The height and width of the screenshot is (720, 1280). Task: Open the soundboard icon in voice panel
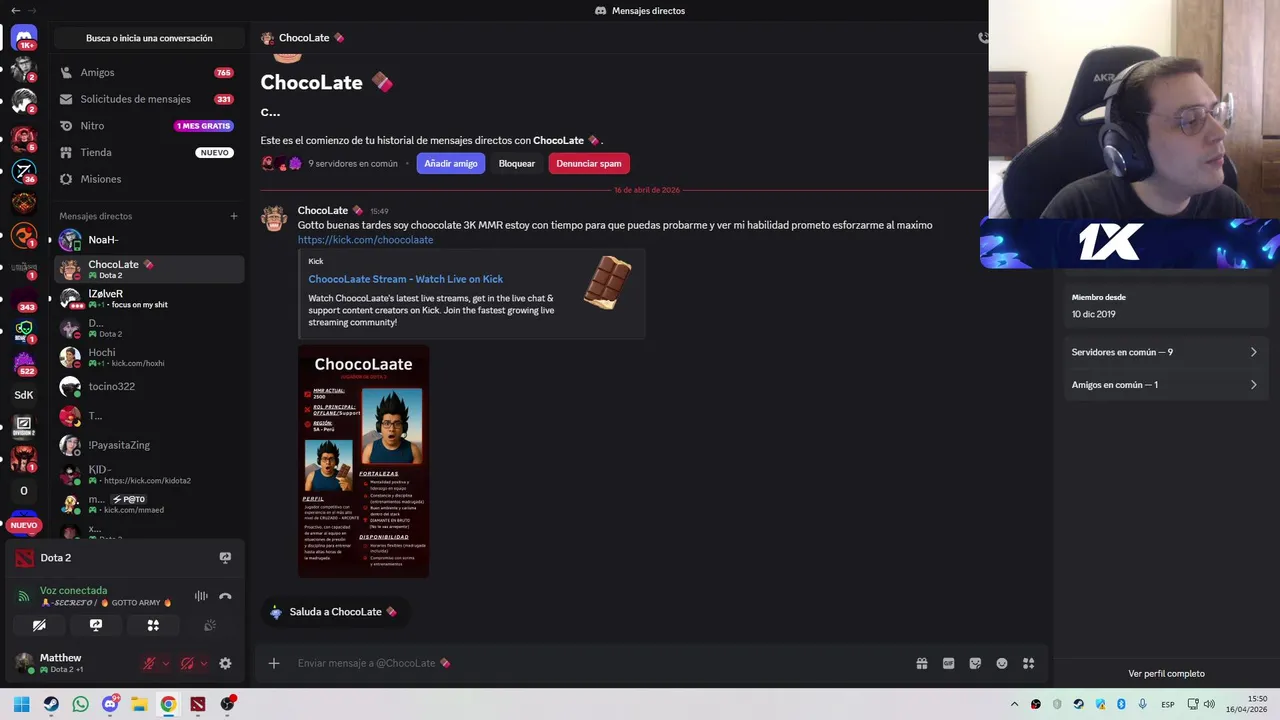(x=210, y=625)
